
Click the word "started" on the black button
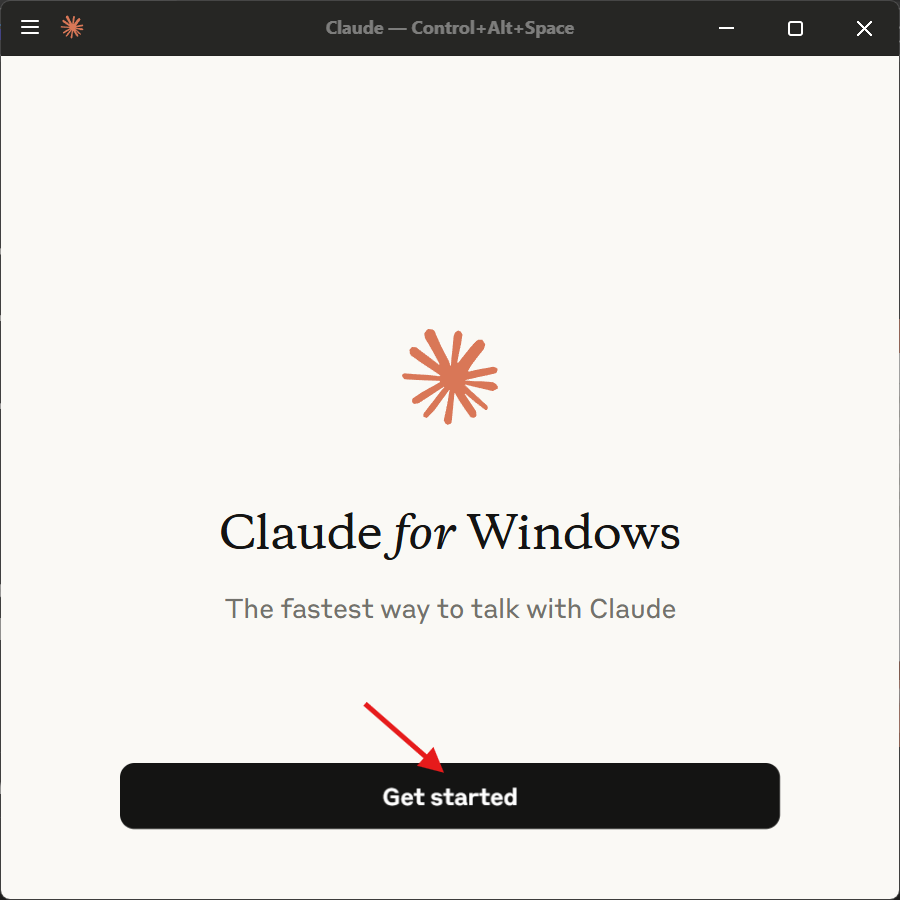pos(474,797)
